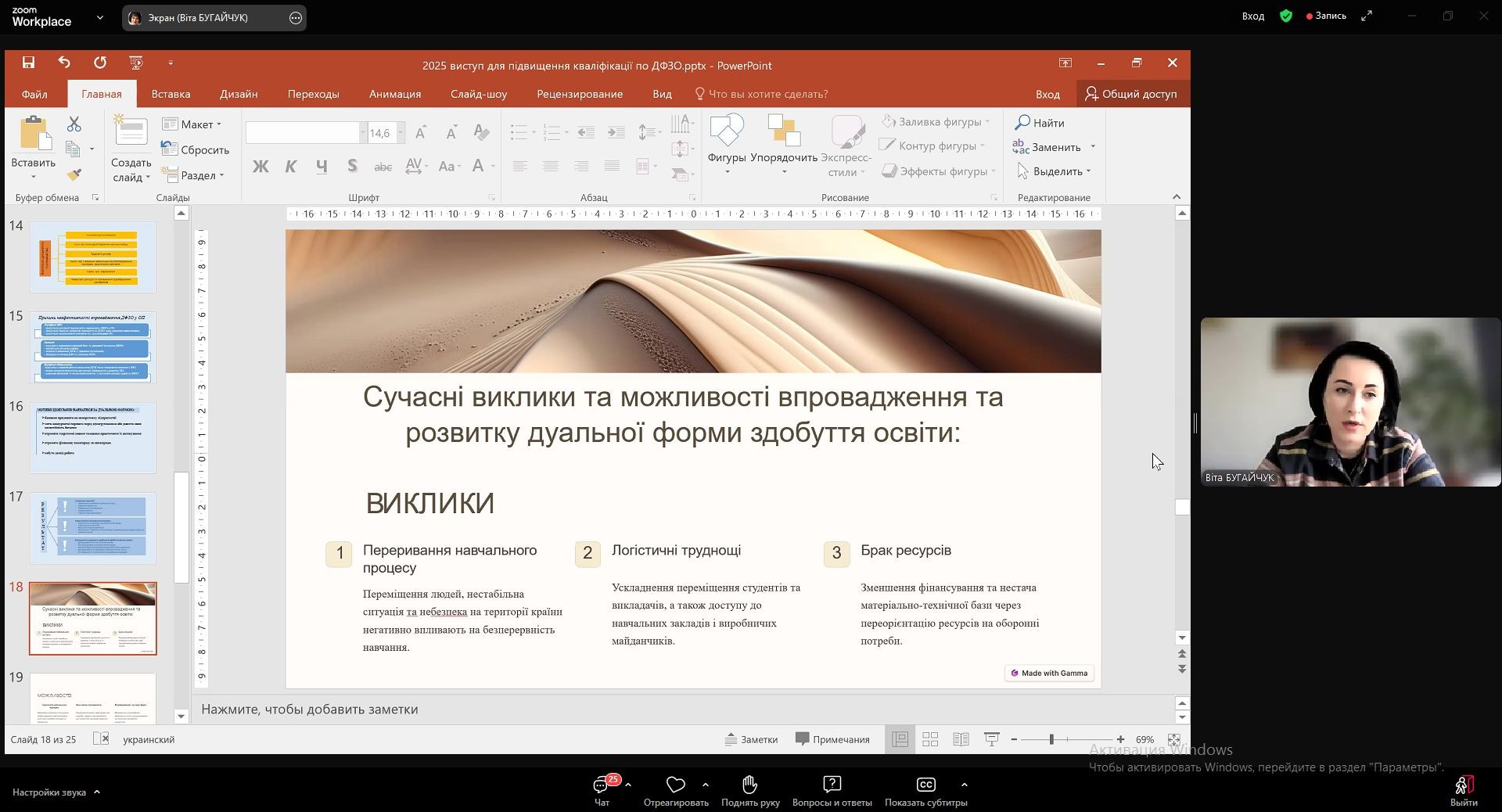Select slide 15 thumbnail
The width and height of the screenshot is (1502, 812).
click(93, 347)
